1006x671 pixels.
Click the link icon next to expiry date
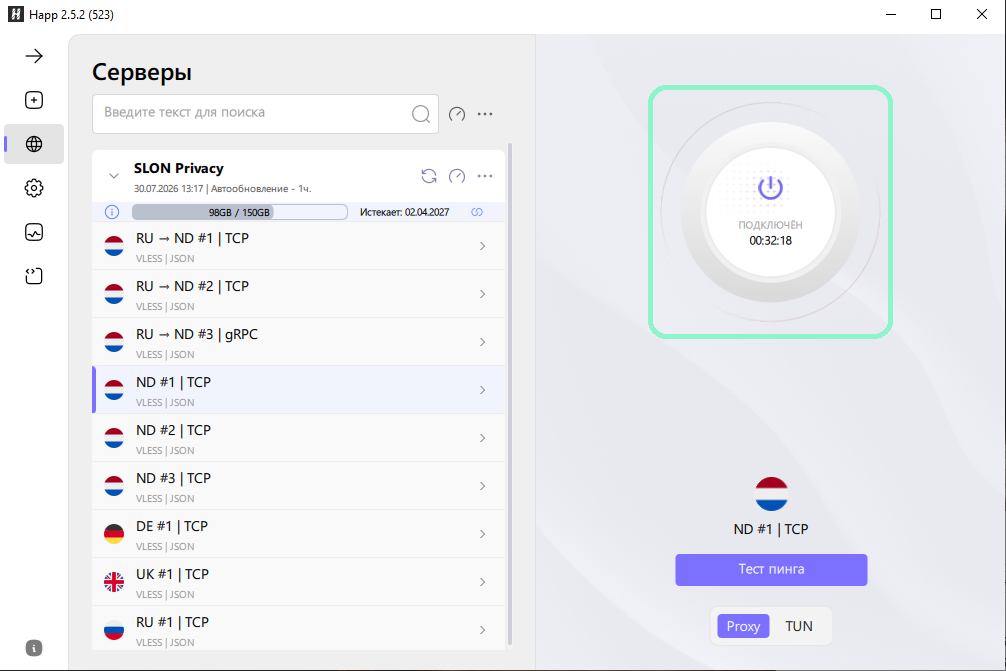coord(477,212)
